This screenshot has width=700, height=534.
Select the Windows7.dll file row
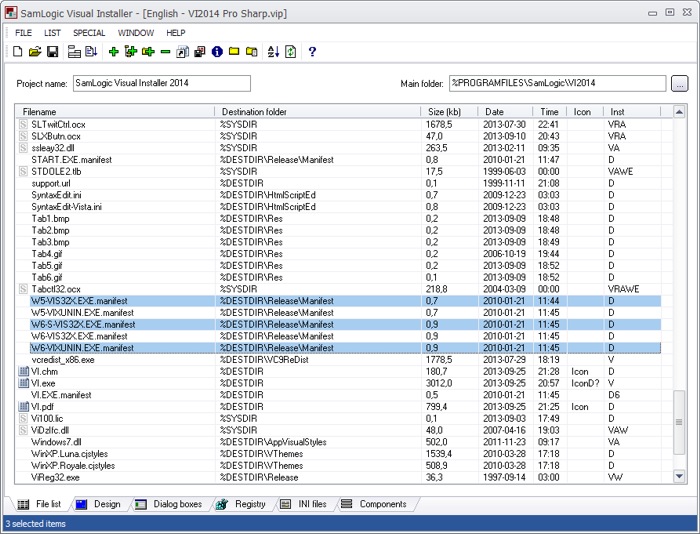click(338, 442)
